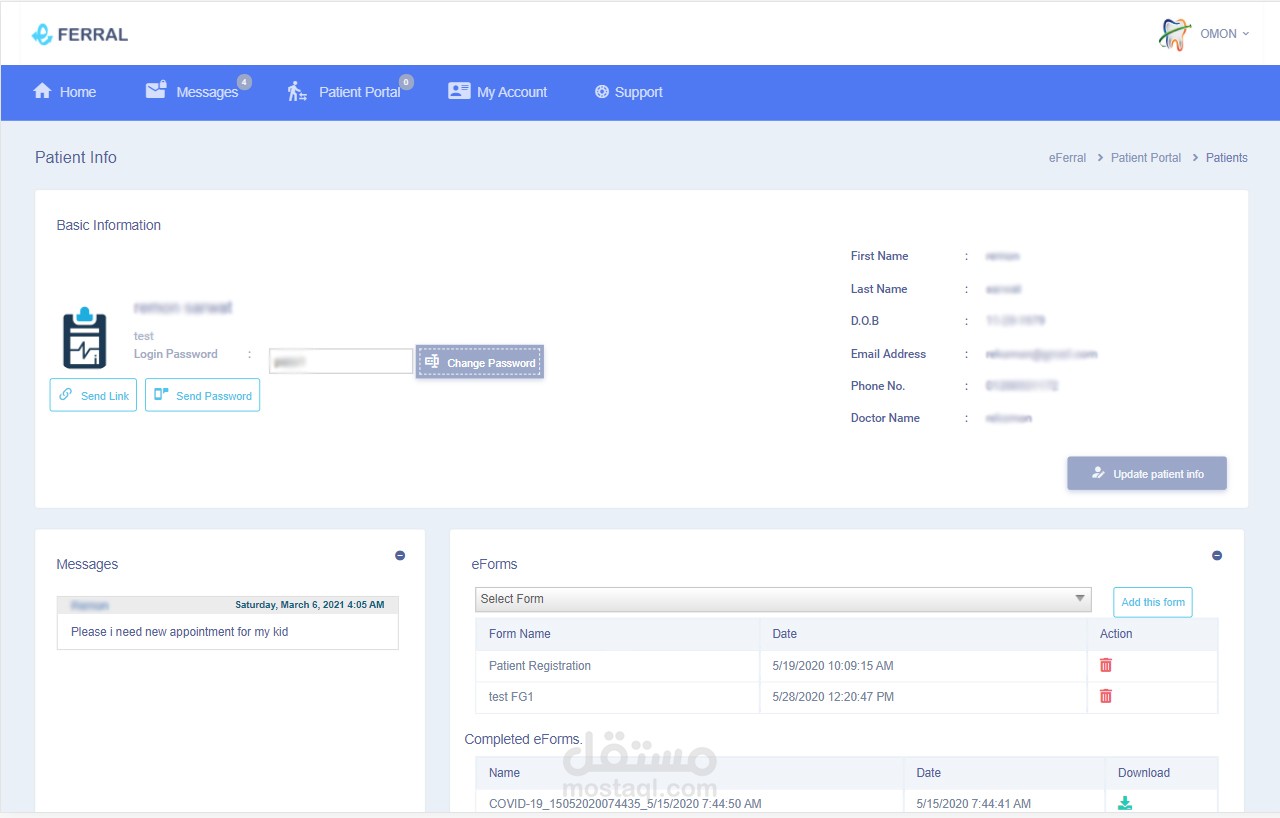Collapse the Messages panel with minus icon
The width and height of the screenshot is (1280, 818).
coord(400,555)
